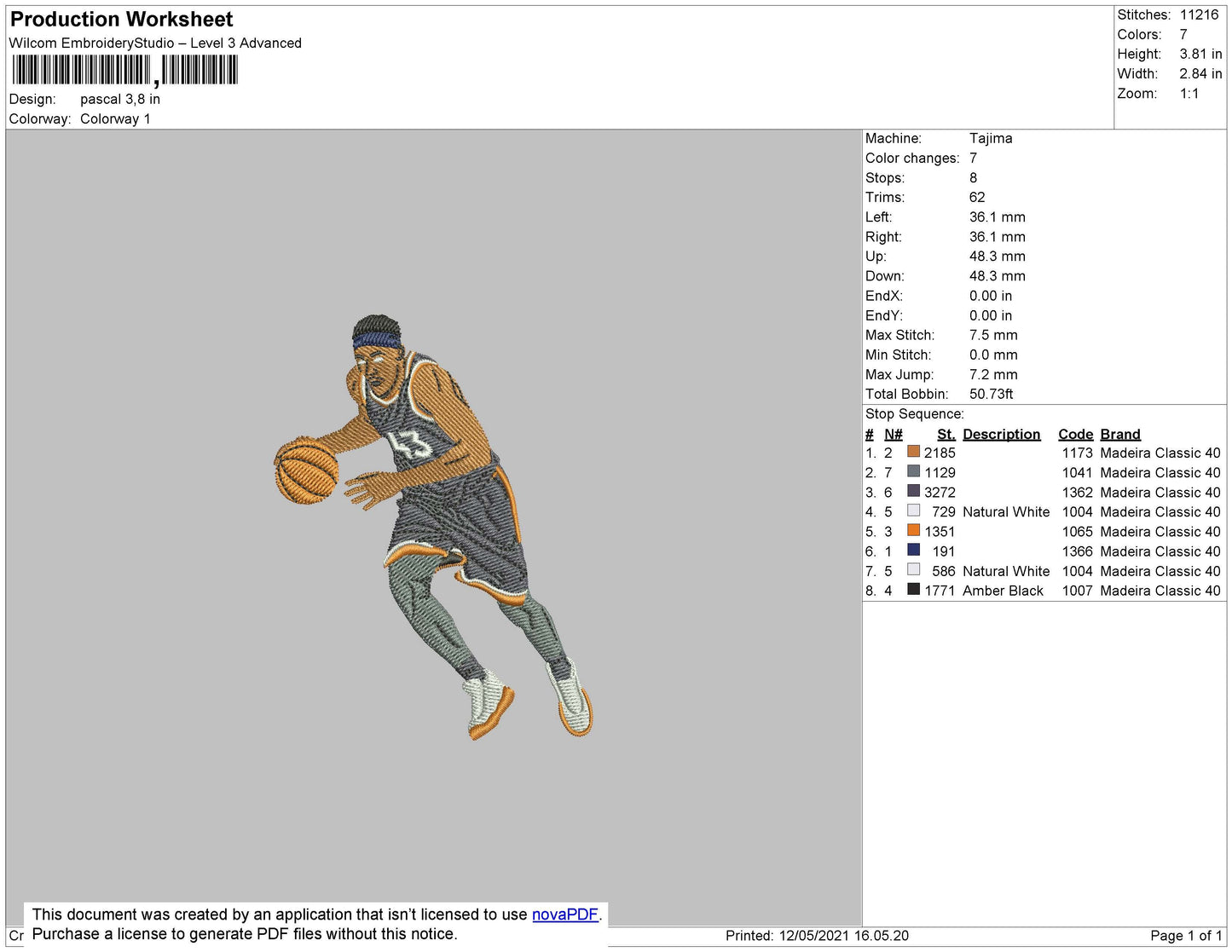Pick the brown swatch for stop 1
Image resolution: width=1232 pixels, height=952 pixels.
click(x=913, y=452)
